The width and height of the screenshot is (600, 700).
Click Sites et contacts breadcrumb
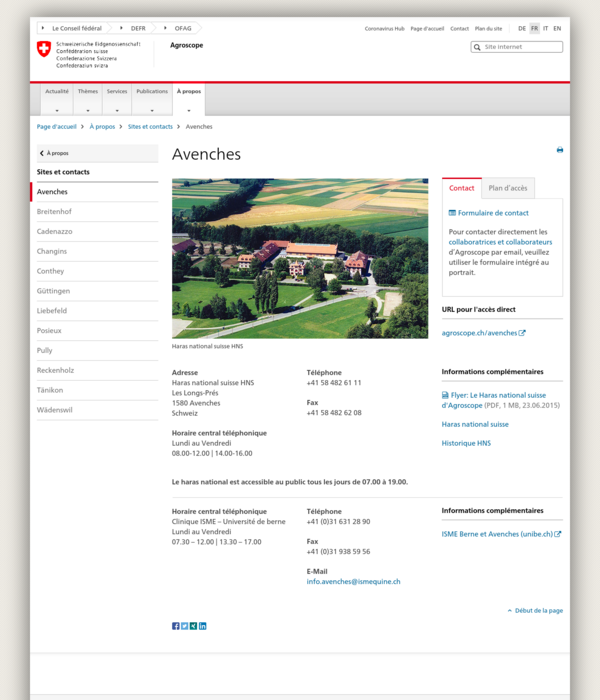point(150,127)
